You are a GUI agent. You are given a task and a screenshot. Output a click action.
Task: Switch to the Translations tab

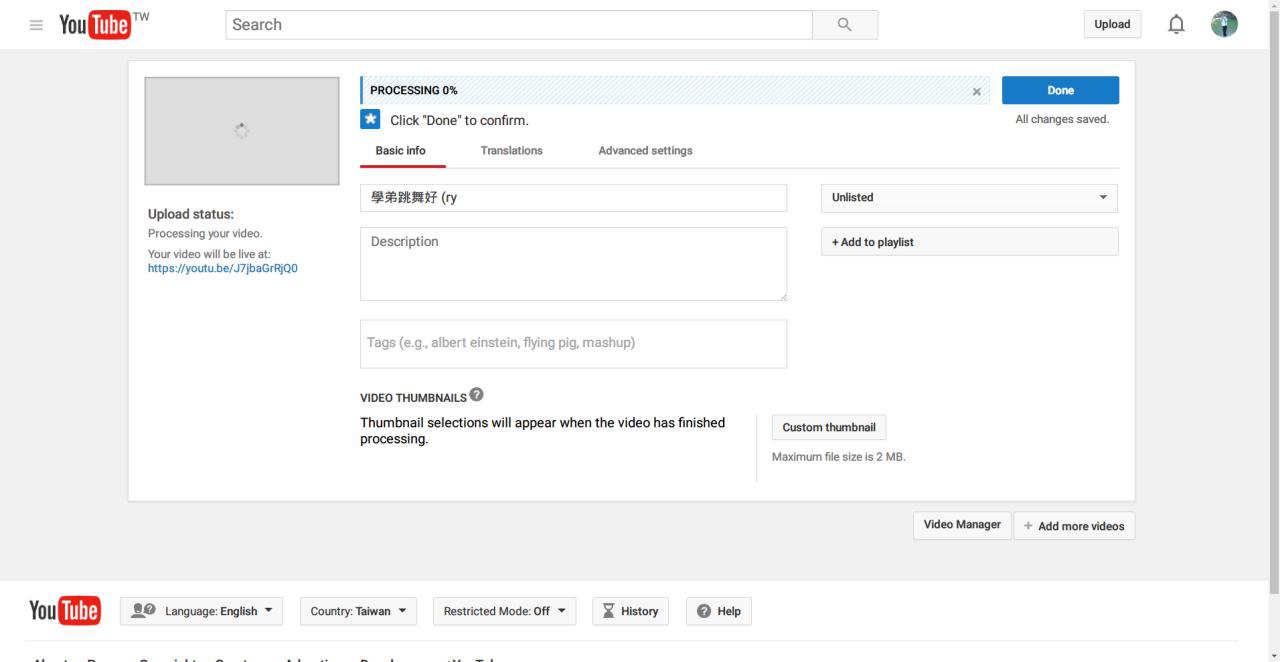(x=511, y=151)
